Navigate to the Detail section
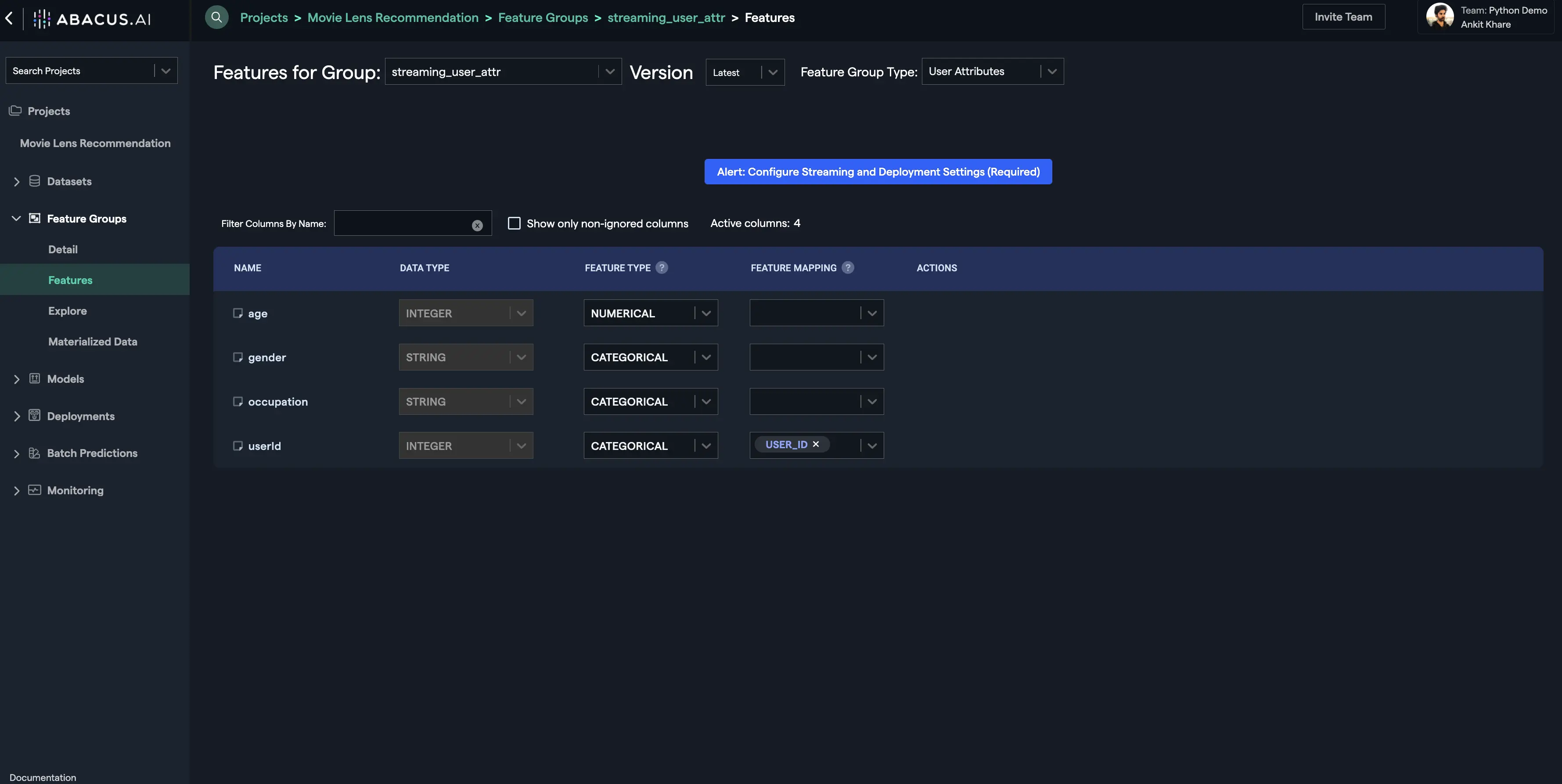This screenshot has height=784, width=1562. (x=62, y=249)
